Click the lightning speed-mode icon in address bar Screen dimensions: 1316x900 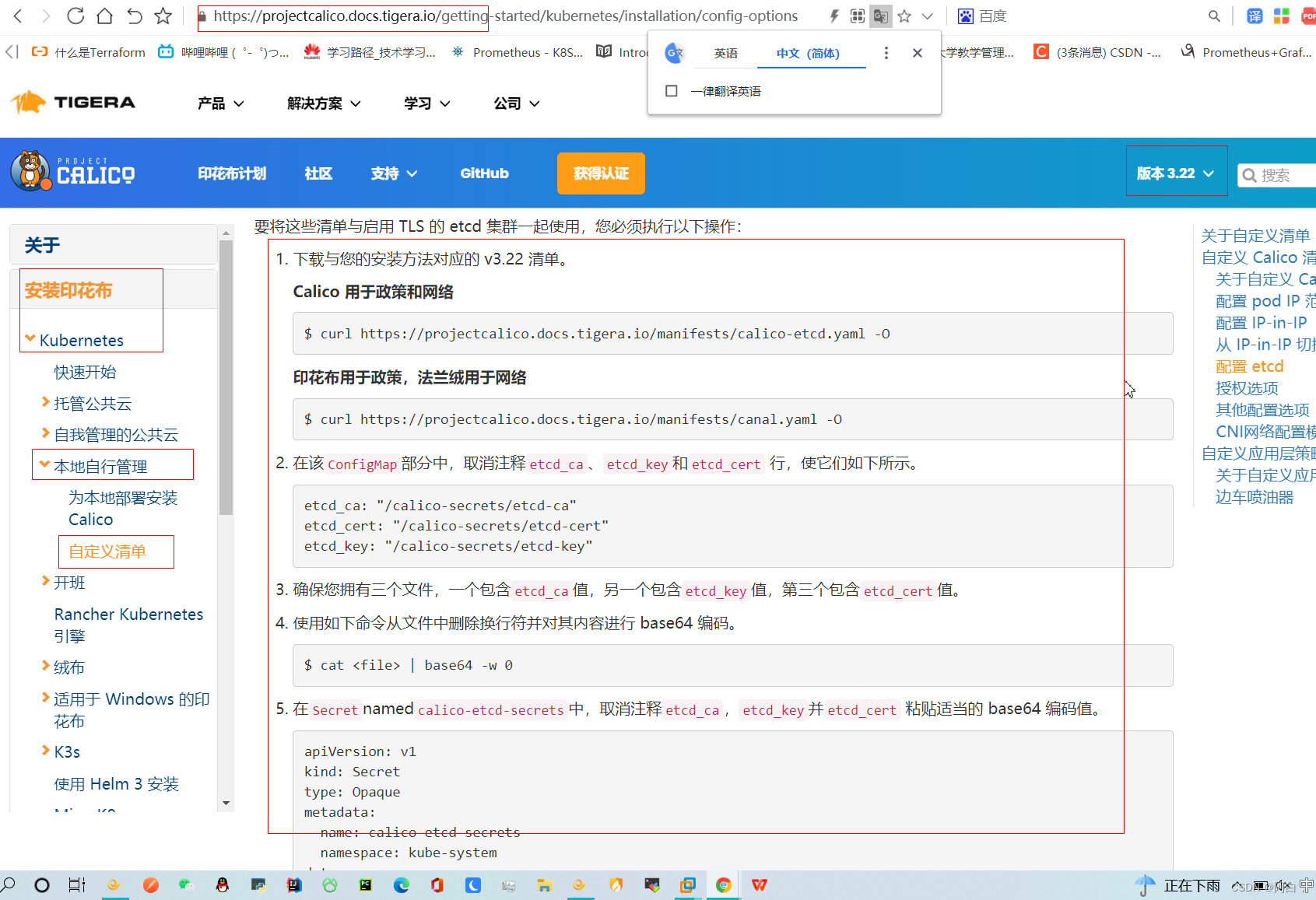[x=834, y=16]
